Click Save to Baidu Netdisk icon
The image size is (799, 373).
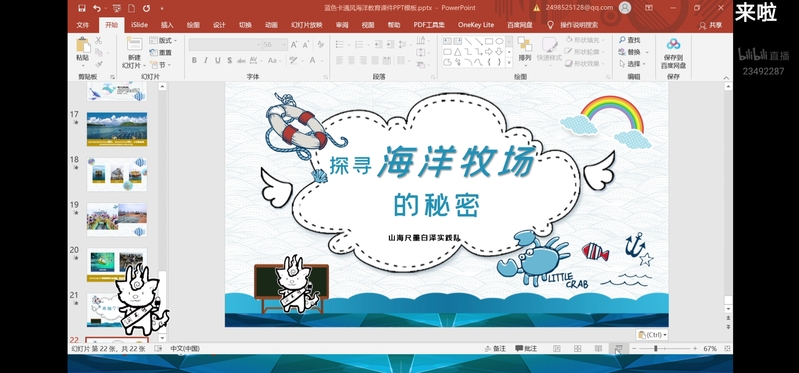point(673,45)
